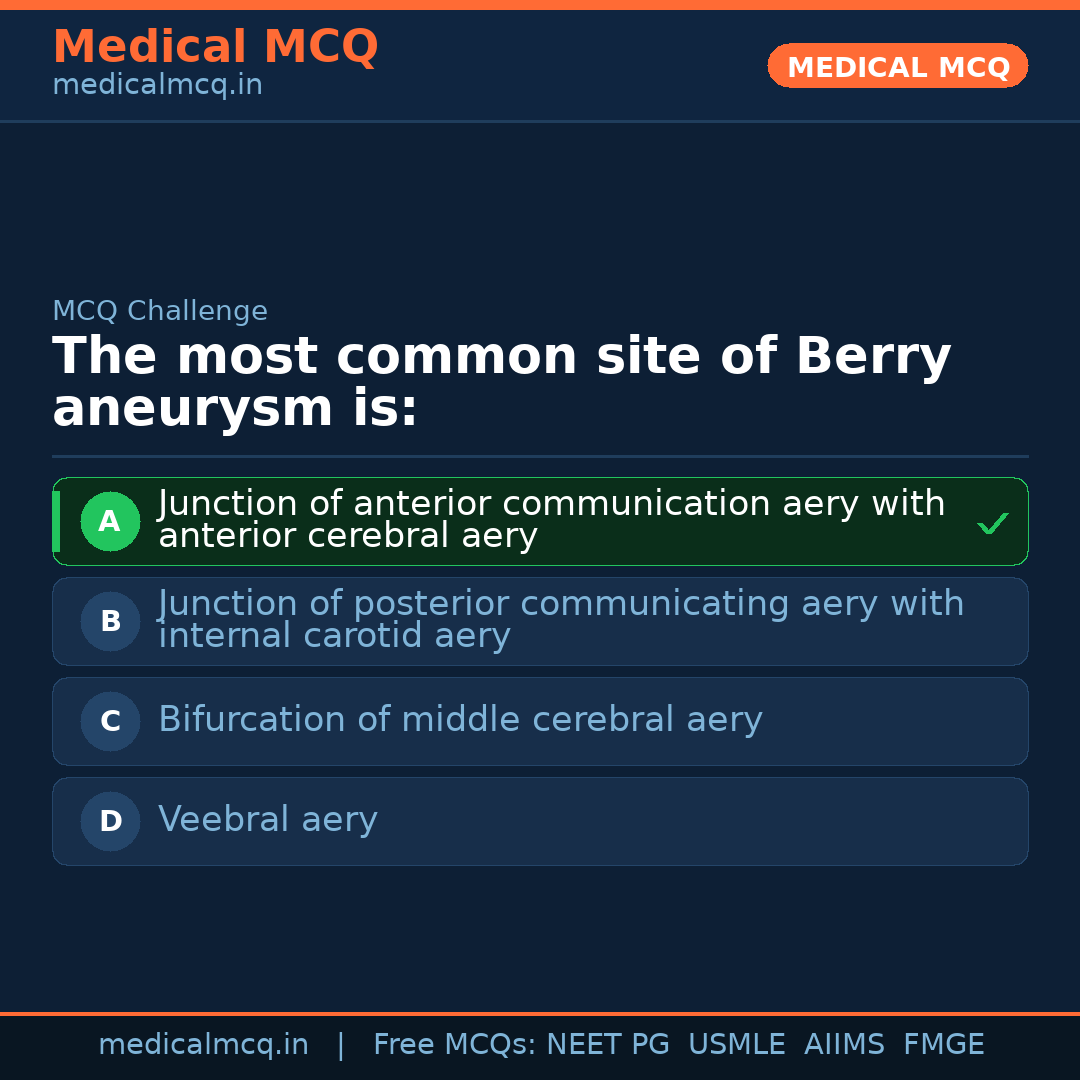Image resolution: width=1080 pixels, height=1080 pixels.
Task: Click the green checkmark on option A
Action: point(992,523)
